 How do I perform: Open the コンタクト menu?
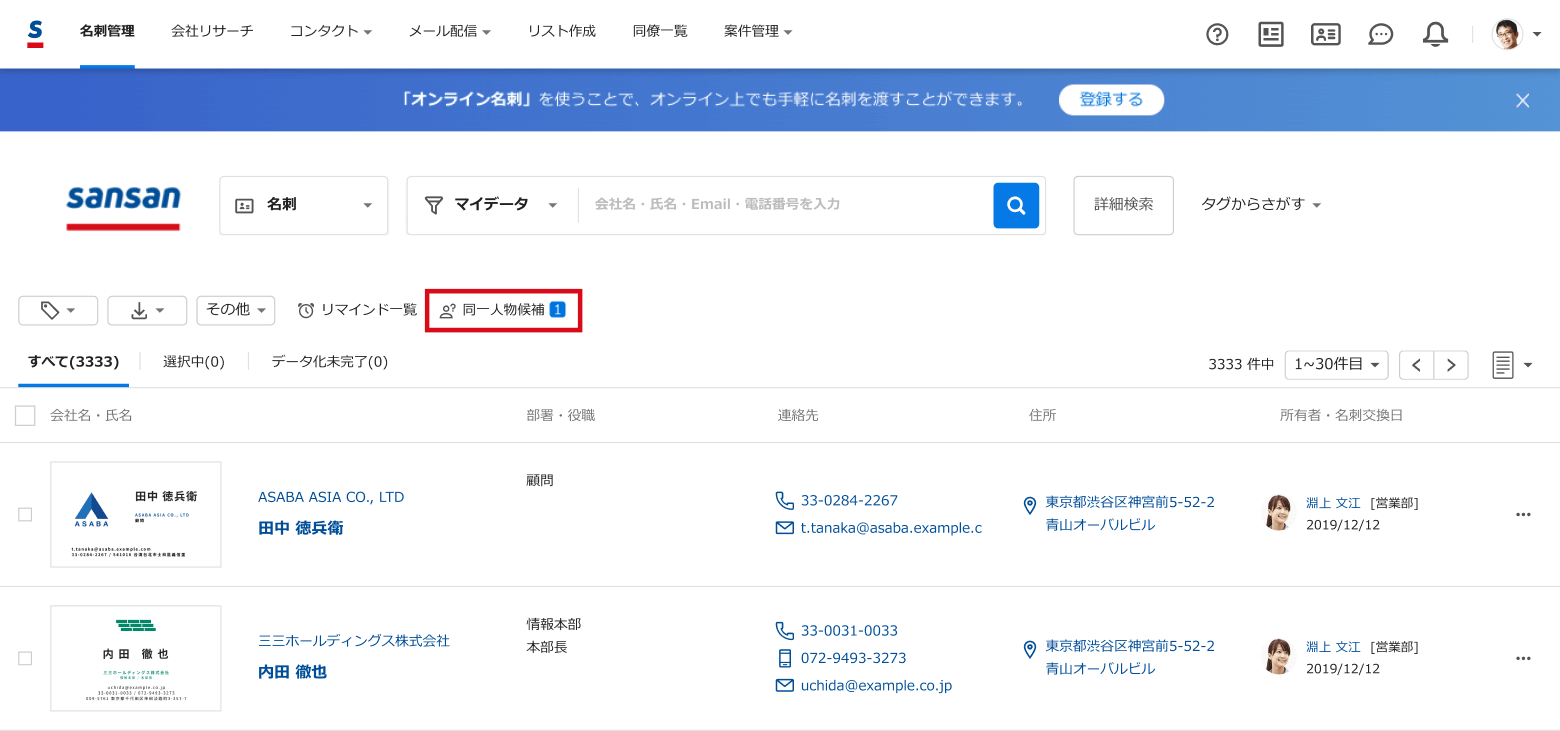pyautogui.click(x=331, y=31)
